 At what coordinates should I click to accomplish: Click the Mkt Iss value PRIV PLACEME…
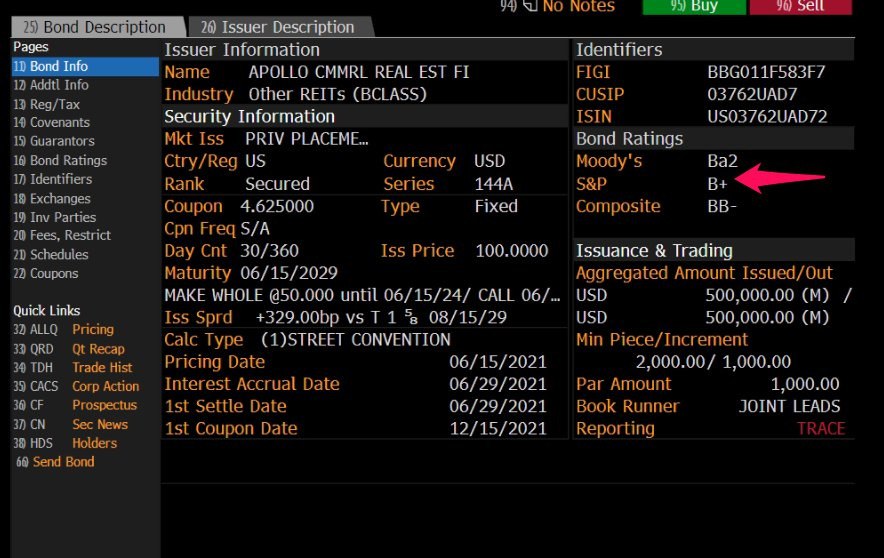(307, 139)
